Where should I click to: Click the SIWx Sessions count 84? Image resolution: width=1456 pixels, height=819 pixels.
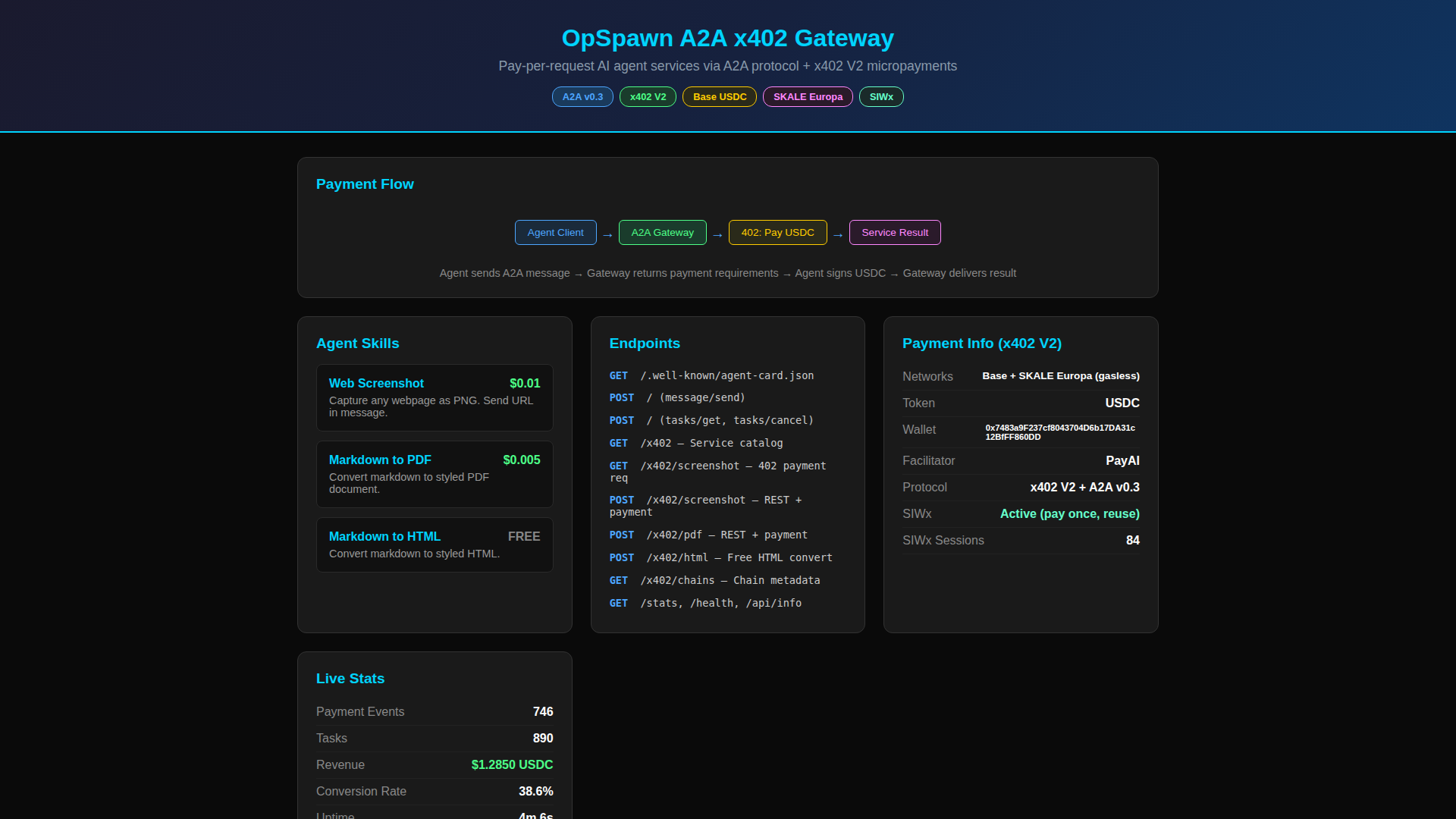pos(1133,541)
